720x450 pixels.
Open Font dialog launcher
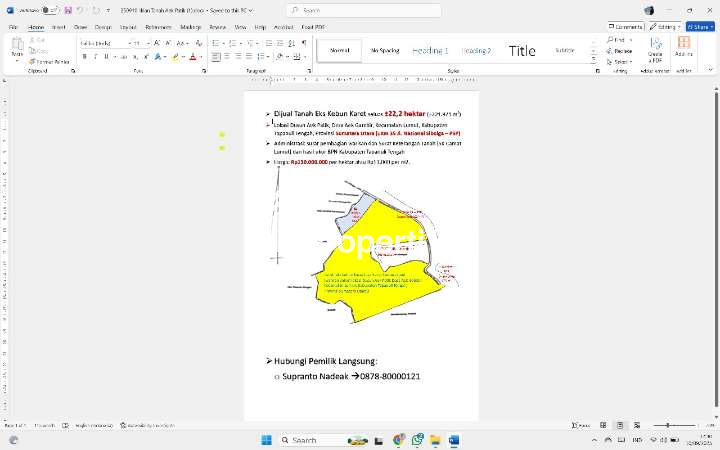click(204, 71)
